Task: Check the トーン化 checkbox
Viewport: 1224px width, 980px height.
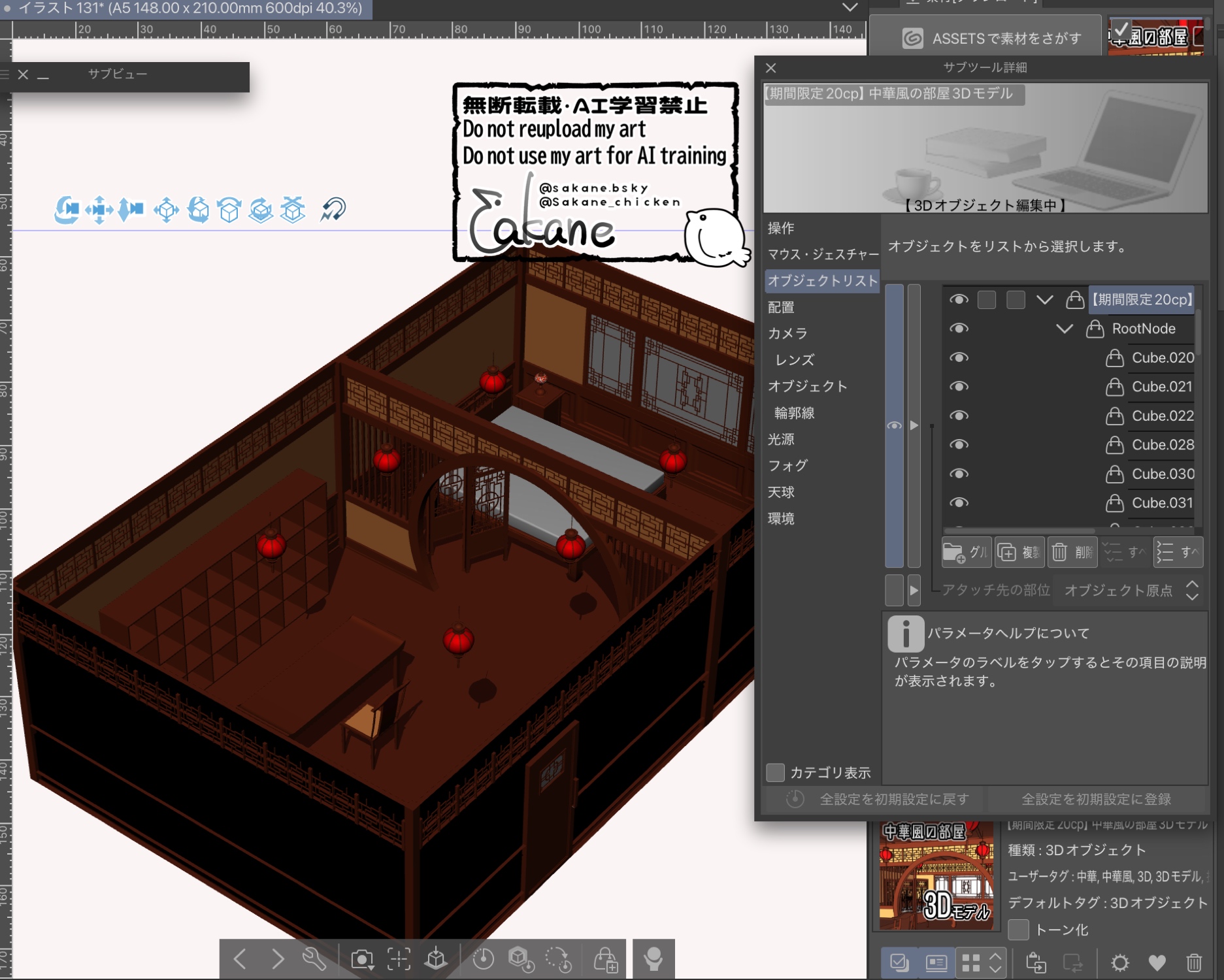Action: (x=1018, y=929)
